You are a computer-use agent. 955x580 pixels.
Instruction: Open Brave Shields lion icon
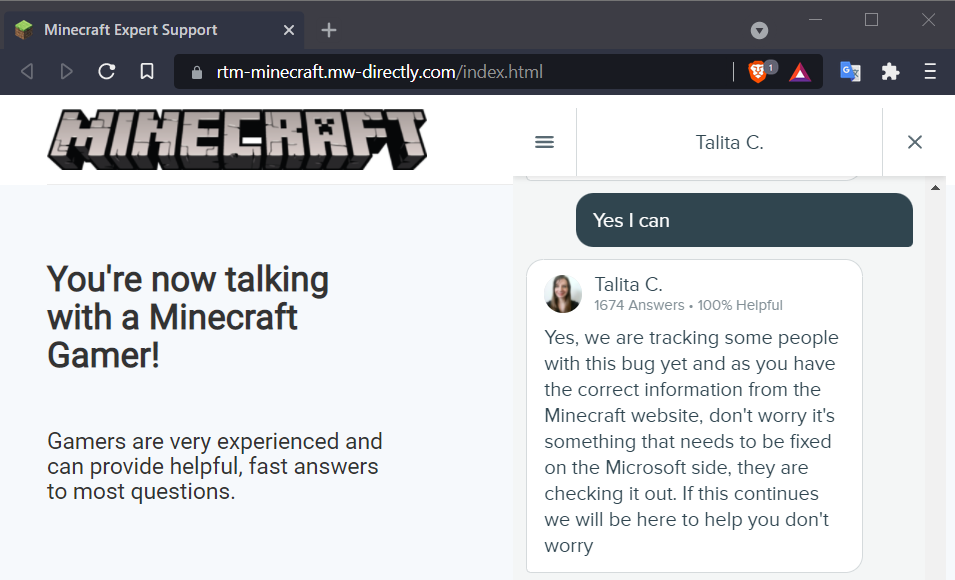(757, 72)
